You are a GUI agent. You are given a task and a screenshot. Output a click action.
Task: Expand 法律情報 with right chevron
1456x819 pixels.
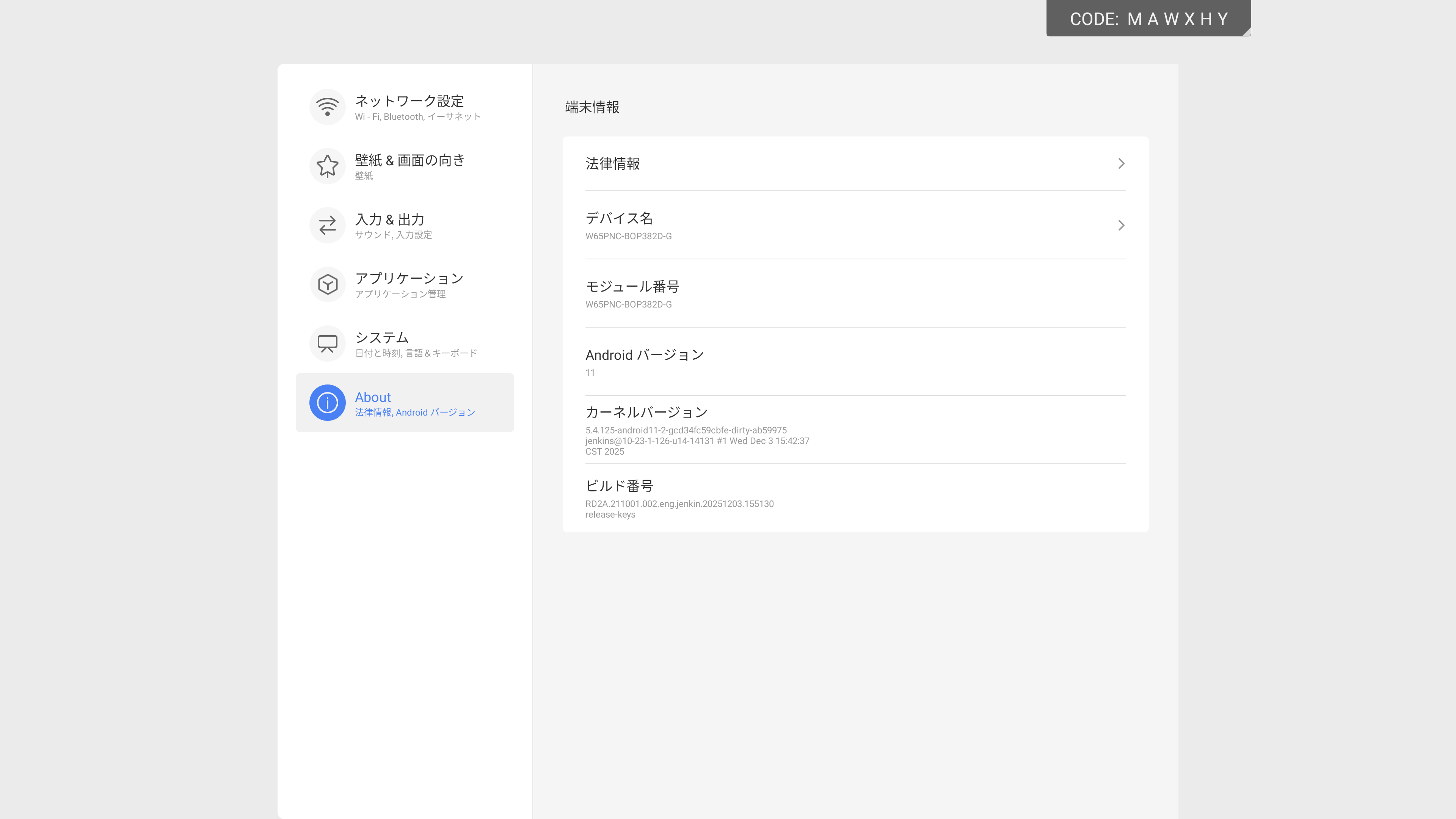pos(1121,163)
